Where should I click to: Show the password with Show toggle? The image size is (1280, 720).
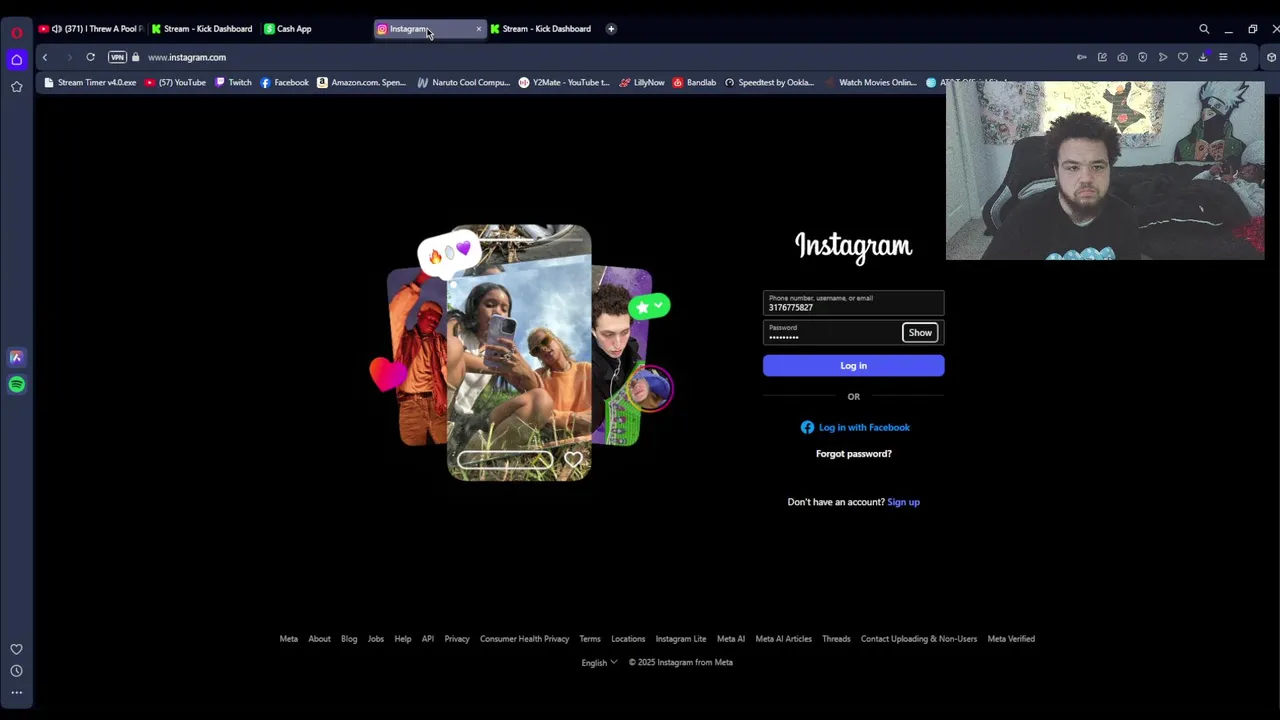[920, 332]
